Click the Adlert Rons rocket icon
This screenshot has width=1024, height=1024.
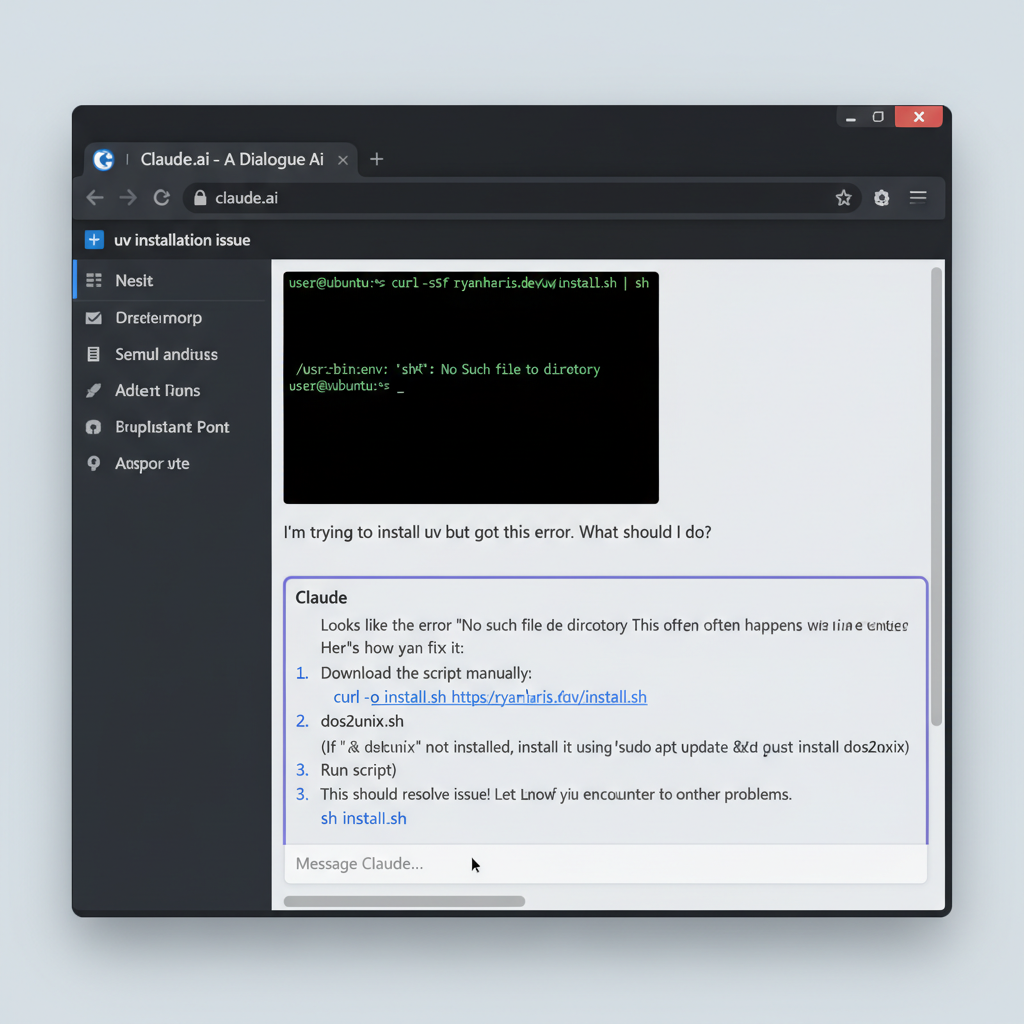pos(93,391)
